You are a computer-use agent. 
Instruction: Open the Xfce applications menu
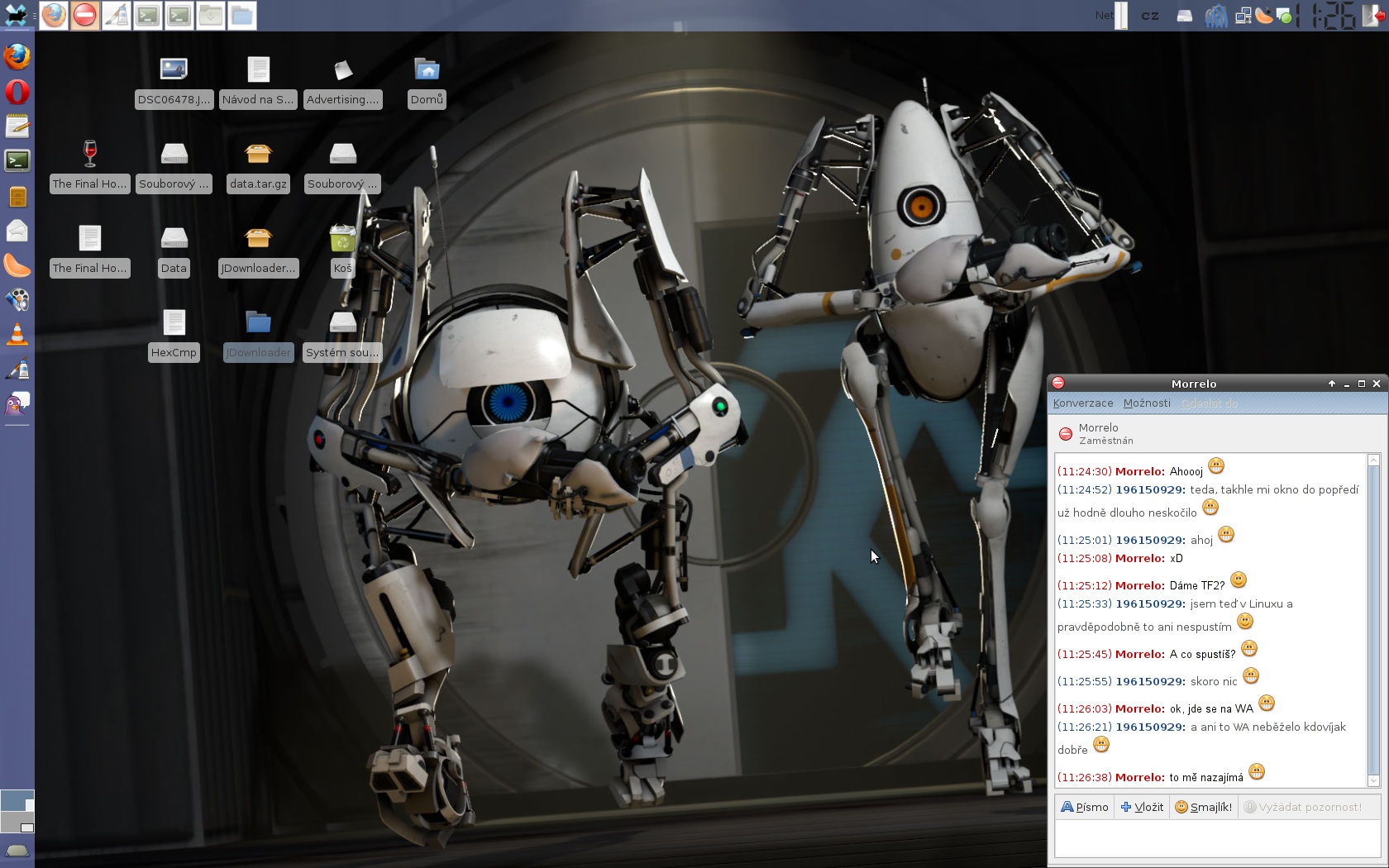coord(17,15)
